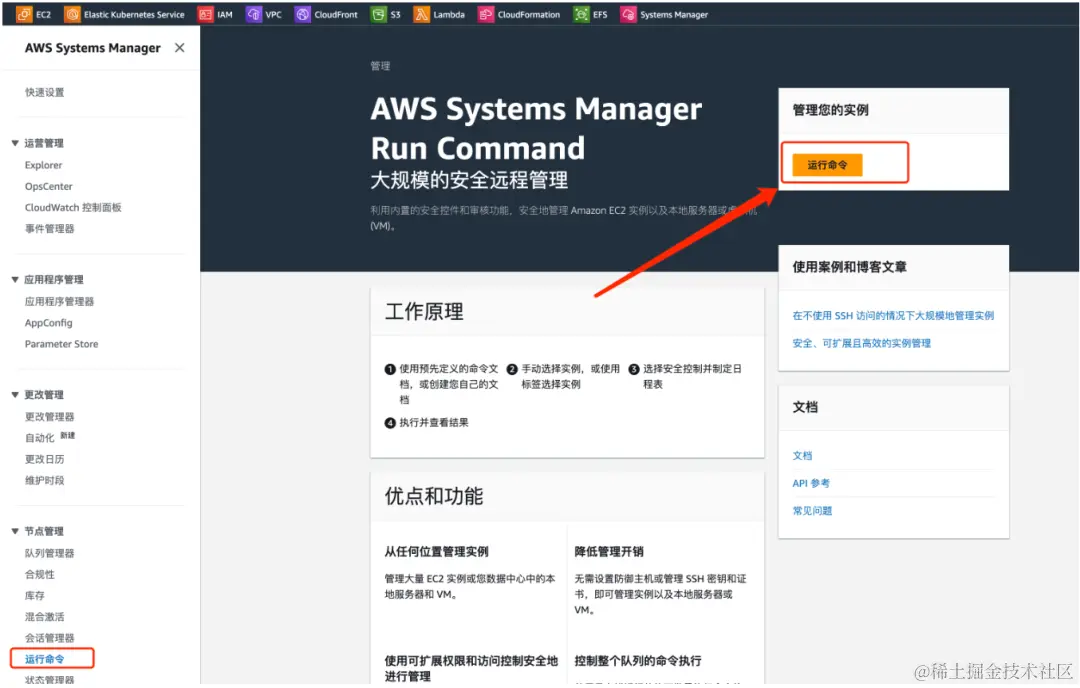Click the orange 运行命令 button
The width and height of the screenshot is (1080, 688).
(827, 165)
